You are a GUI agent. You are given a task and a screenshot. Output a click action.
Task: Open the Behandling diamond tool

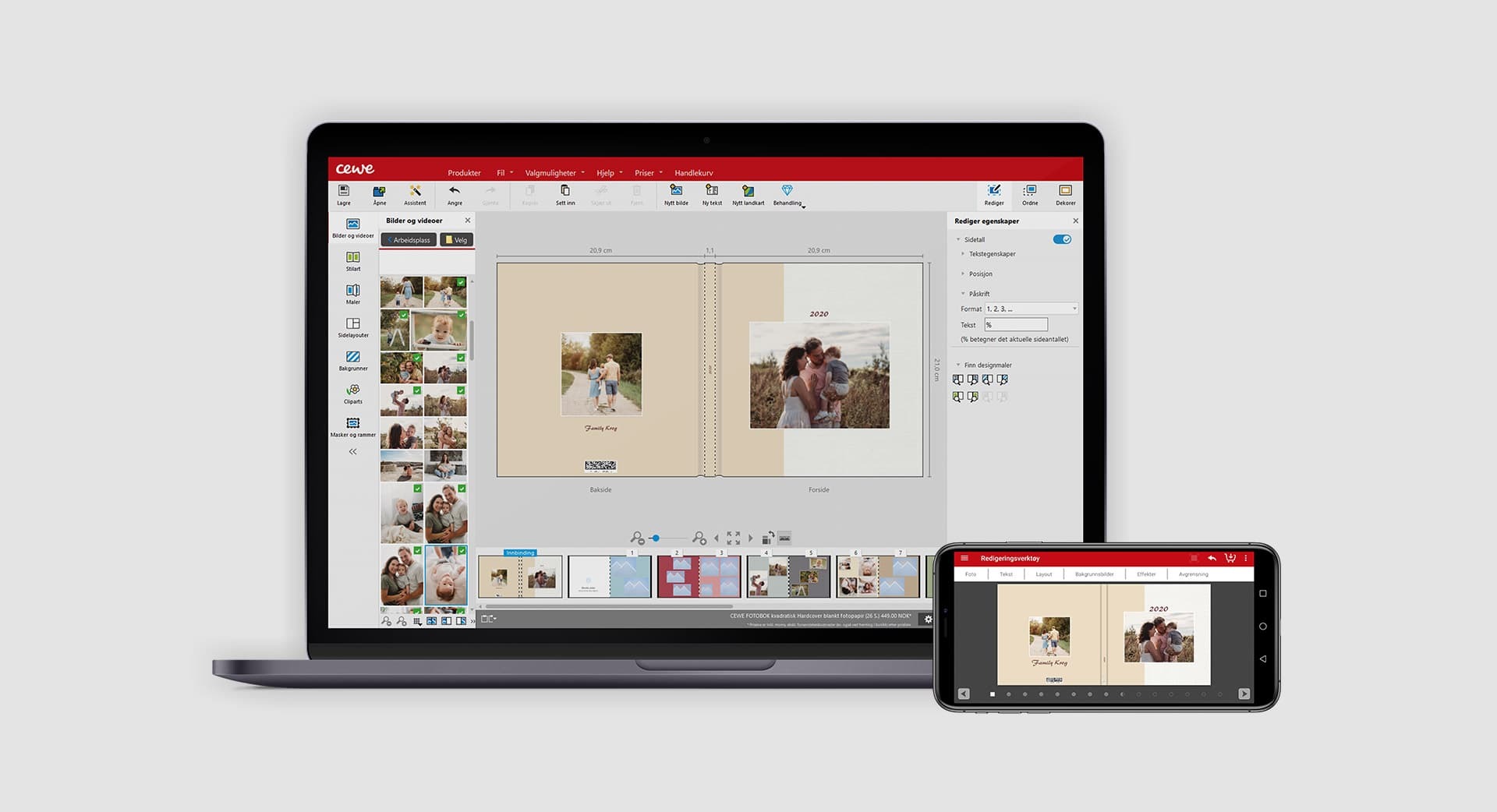787,191
